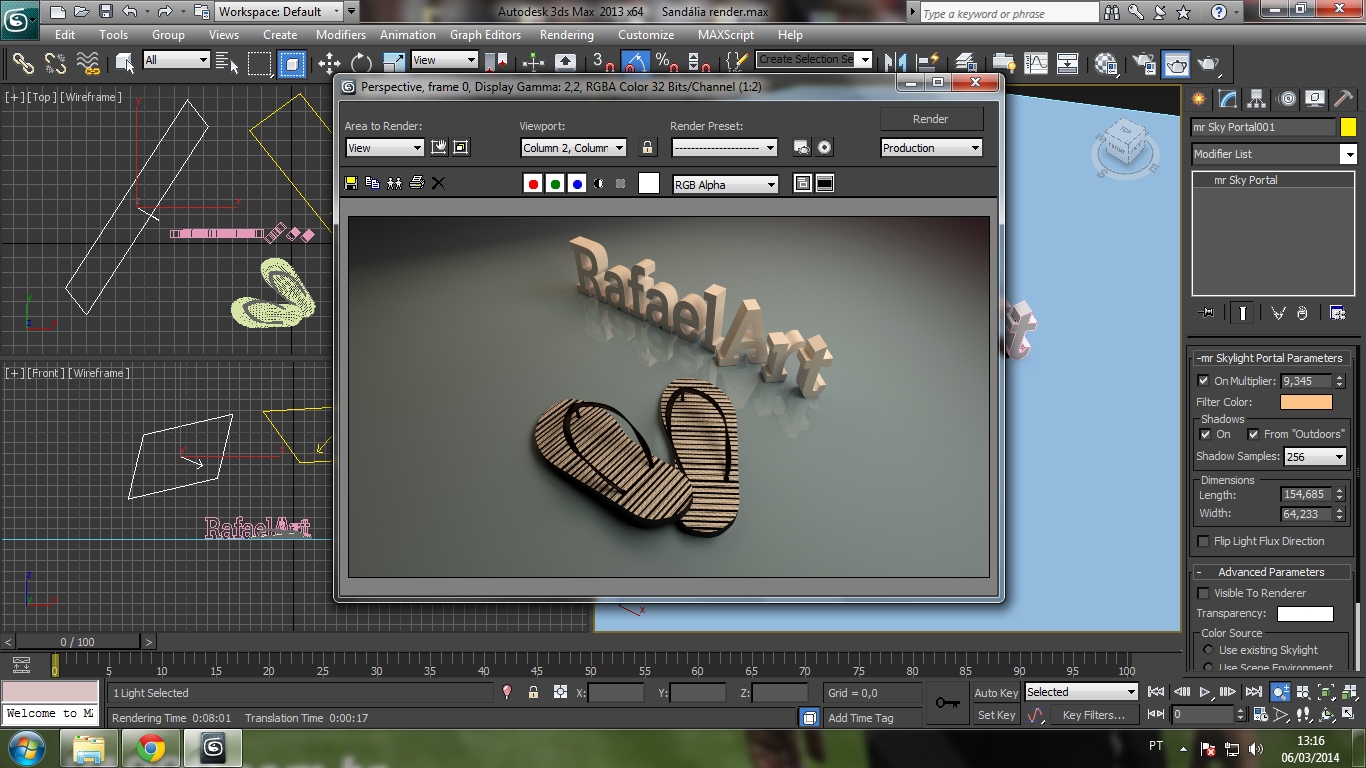Check Visible To Renderer option
1366x768 pixels.
(1204, 593)
